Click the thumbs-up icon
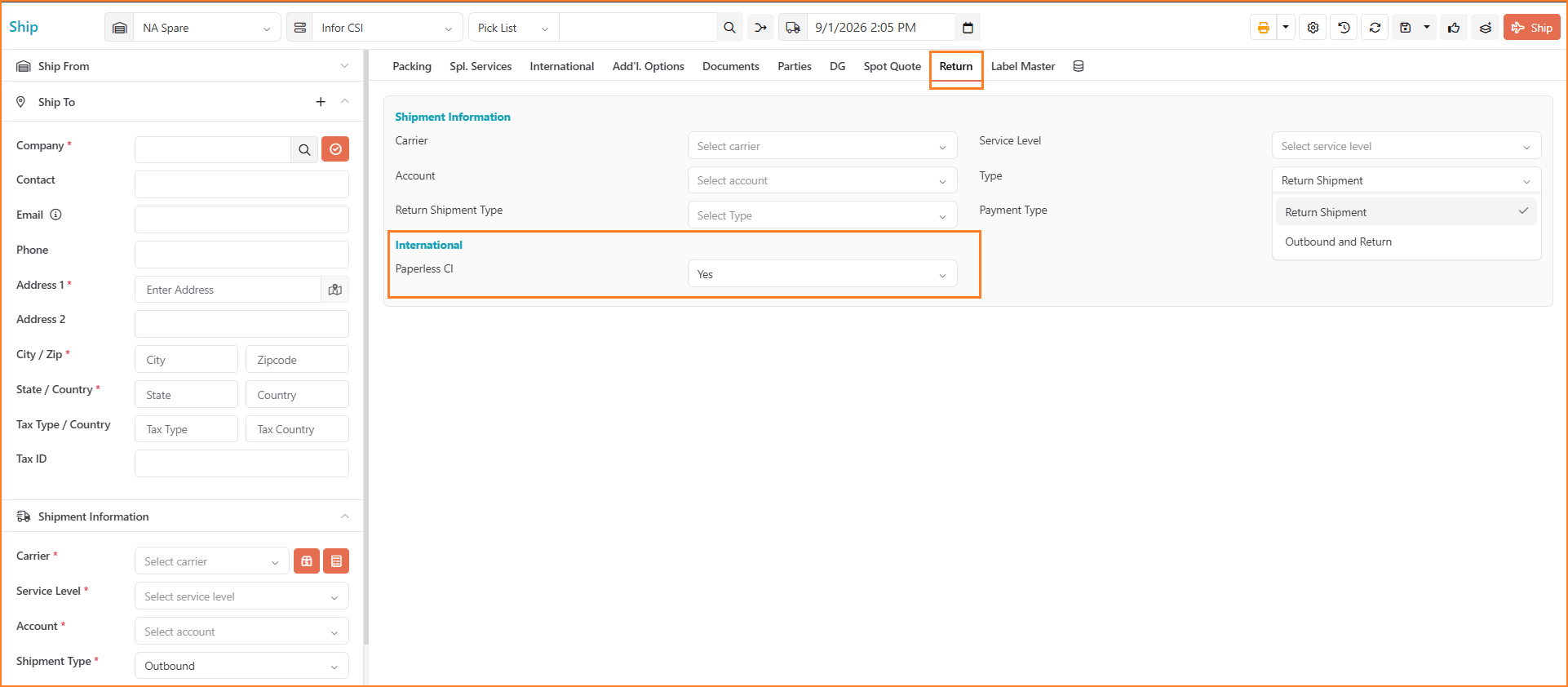 click(x=1454, y=28)
